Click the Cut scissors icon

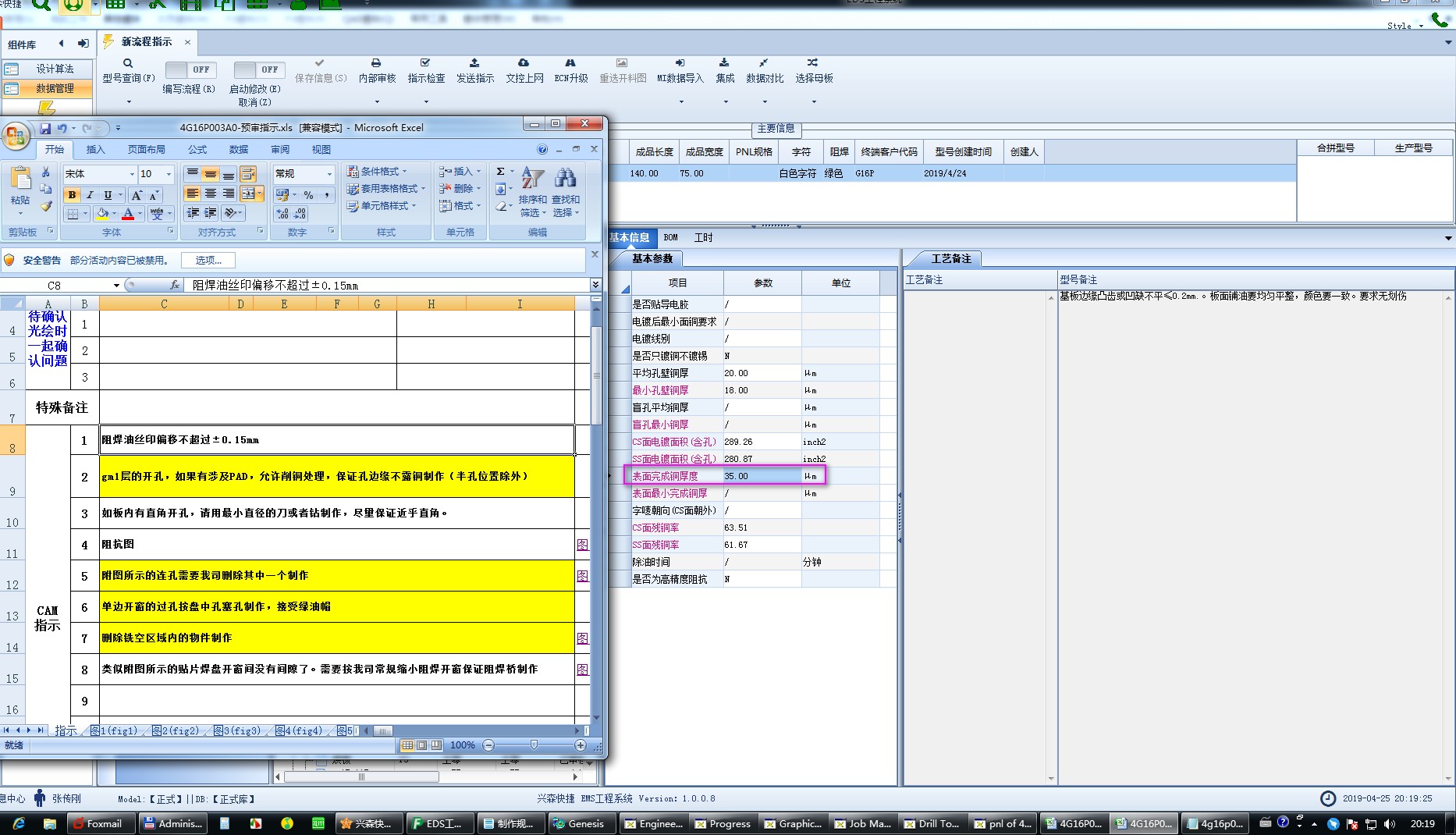point(46,172)
